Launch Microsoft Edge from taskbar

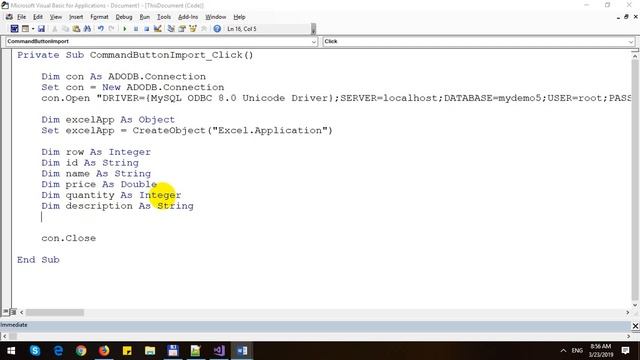tap(58, 351)
